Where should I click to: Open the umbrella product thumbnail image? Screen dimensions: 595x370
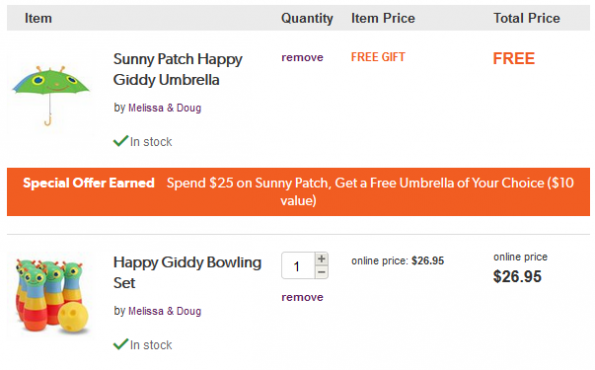coord(50,95)
